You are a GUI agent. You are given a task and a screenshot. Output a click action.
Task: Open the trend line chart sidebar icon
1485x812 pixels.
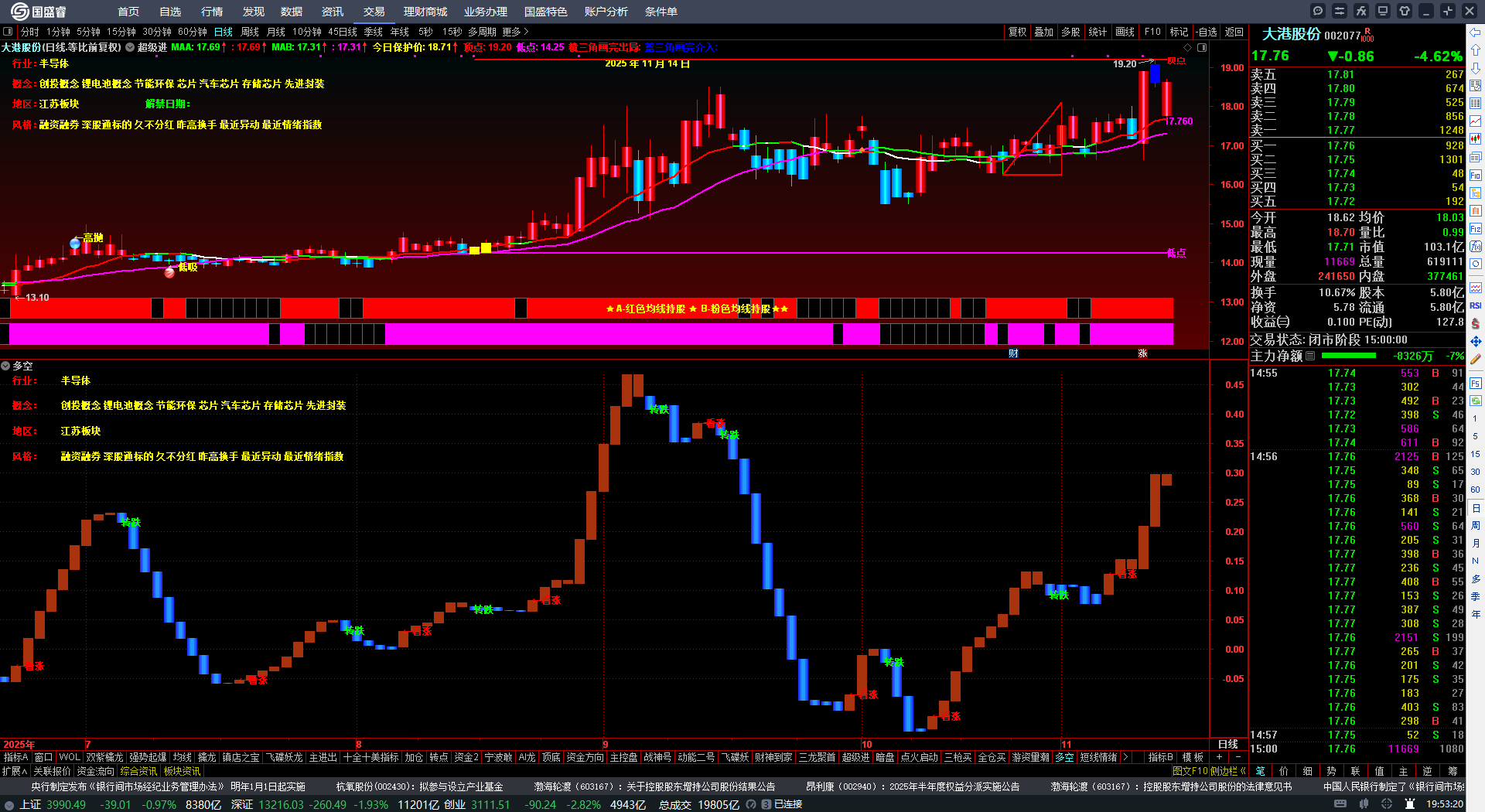[1476, 121]
